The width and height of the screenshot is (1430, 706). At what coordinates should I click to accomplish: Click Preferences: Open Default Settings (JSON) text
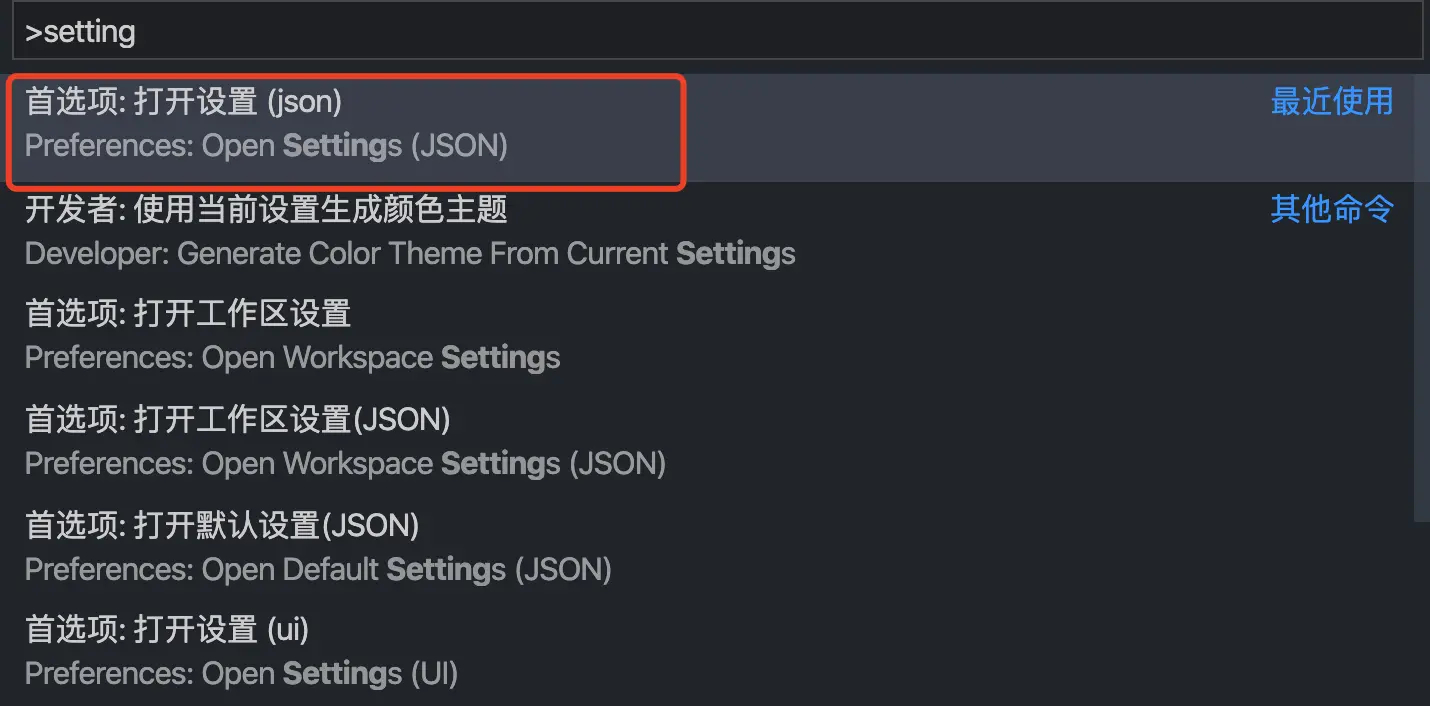click(318, 570)
